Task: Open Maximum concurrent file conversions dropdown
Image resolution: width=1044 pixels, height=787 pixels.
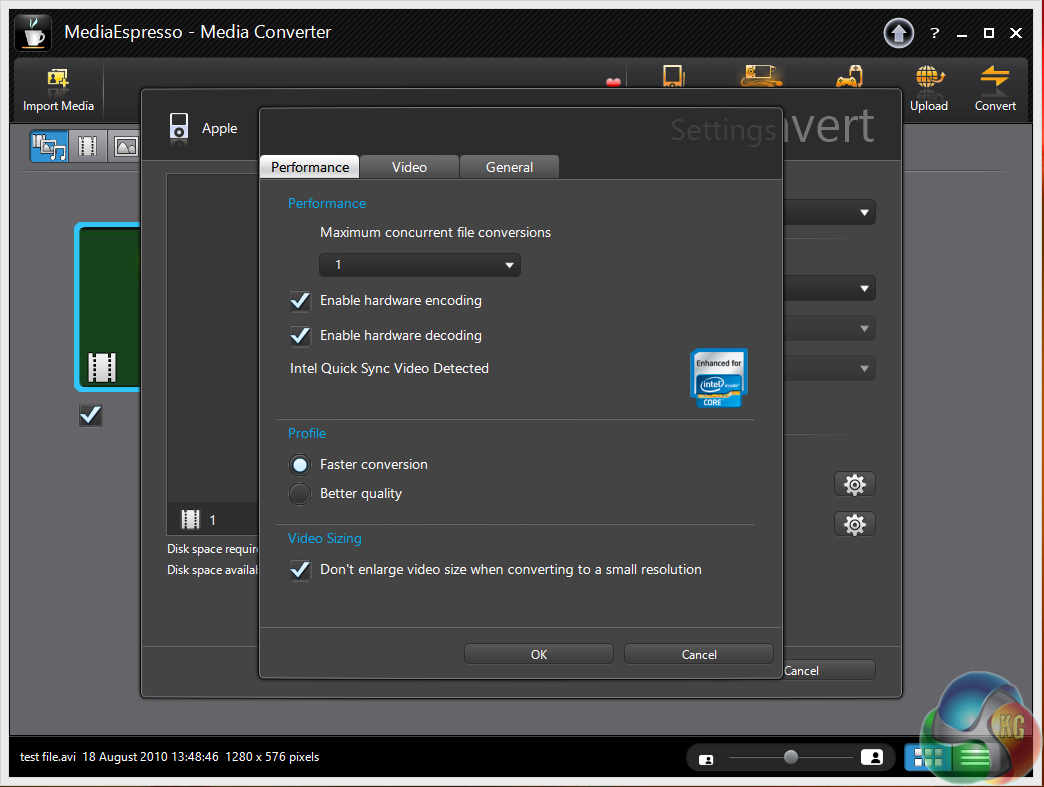Action: pyautogui.click(x=420, y=265)
